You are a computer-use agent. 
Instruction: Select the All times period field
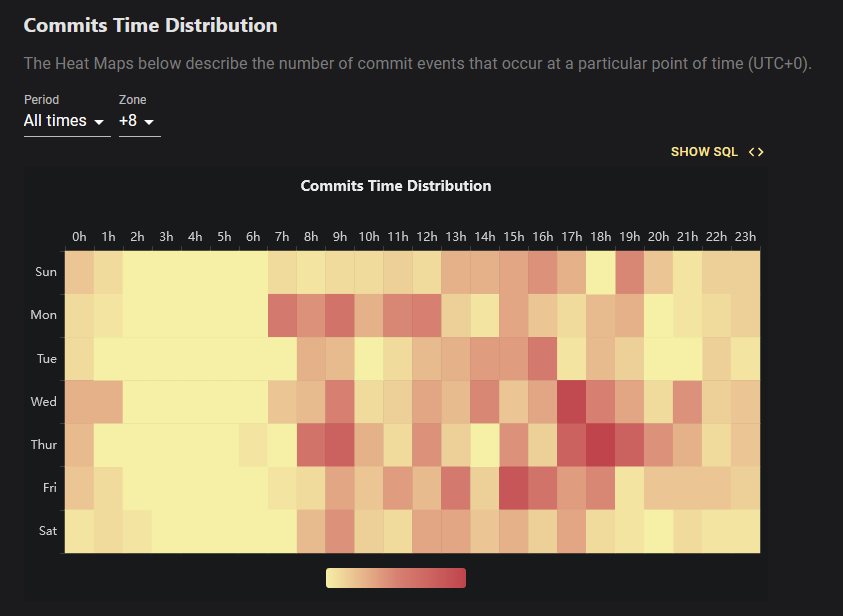click(x=67, y=121)
